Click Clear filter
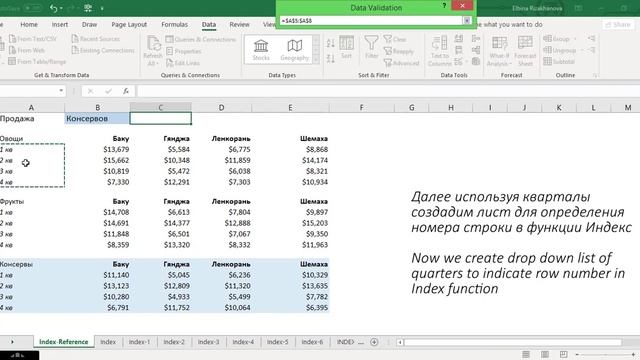This screenshot has height=360, width=640. 395,39
